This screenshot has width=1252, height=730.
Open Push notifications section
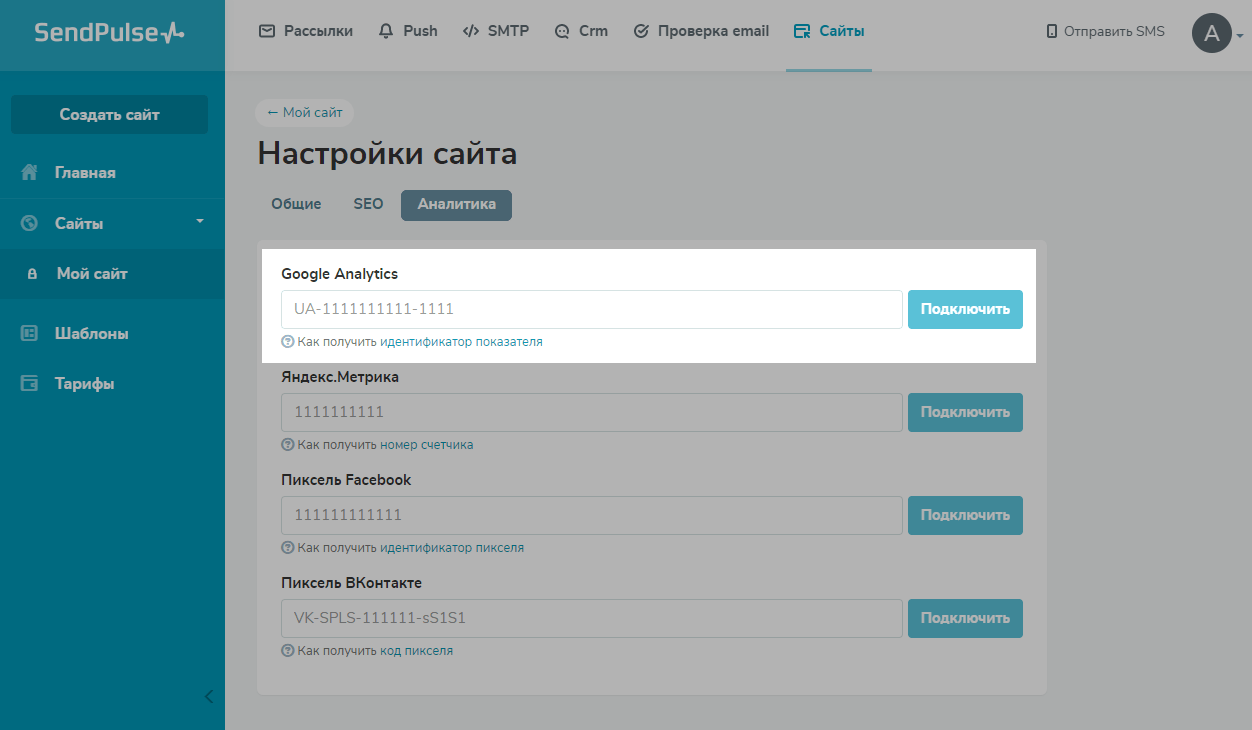pos(408,31)
